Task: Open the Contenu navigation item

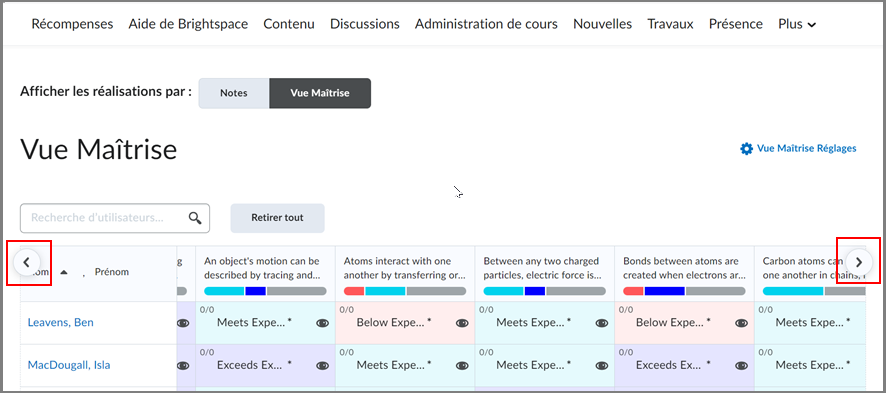Action: tap(289, 24)
